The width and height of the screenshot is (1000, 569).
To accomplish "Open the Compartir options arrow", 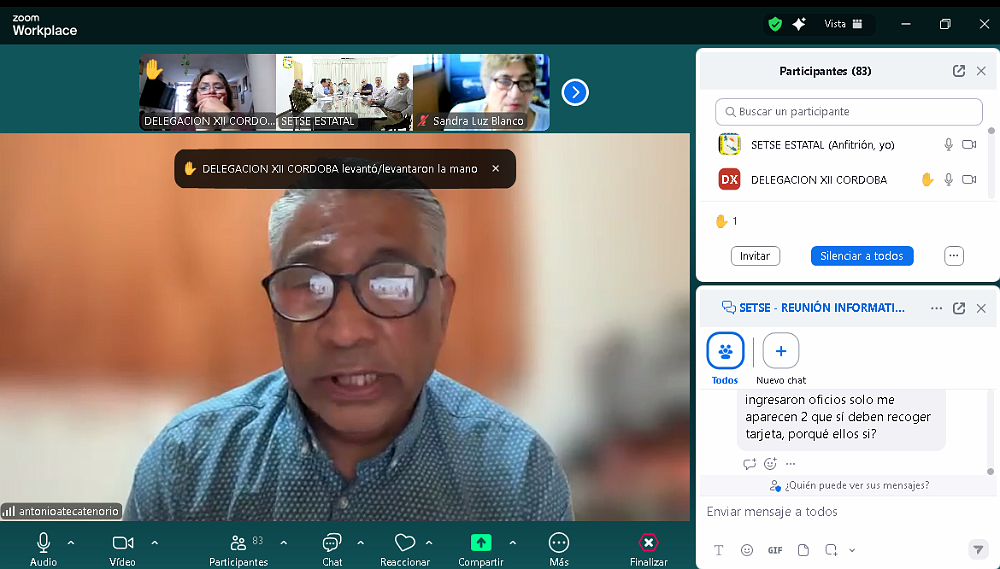I will (x=513, y=542).
